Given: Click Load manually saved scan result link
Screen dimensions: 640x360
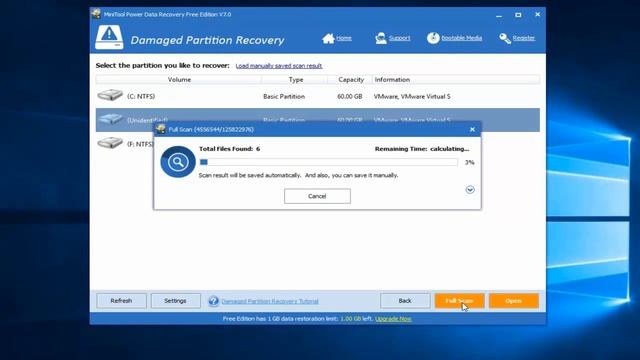Looking at the screenshot, I should click(279, 66).
